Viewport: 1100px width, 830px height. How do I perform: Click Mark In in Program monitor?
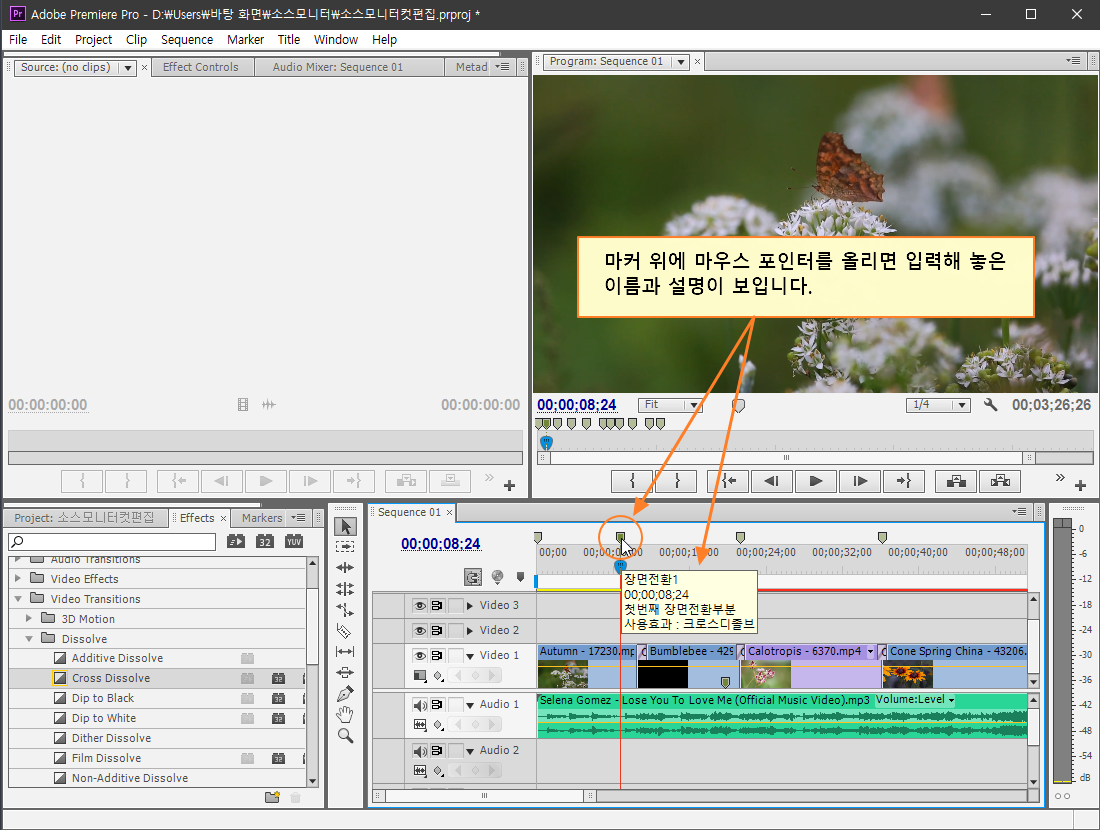pos(632,481)
